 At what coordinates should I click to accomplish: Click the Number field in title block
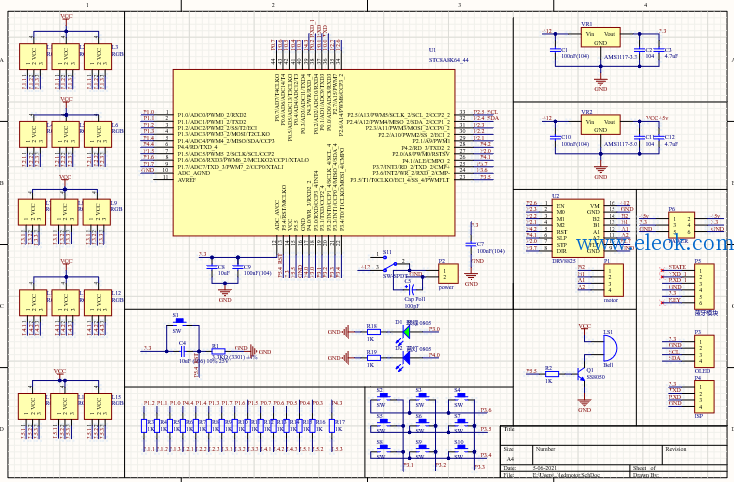[x=597, y=454]
